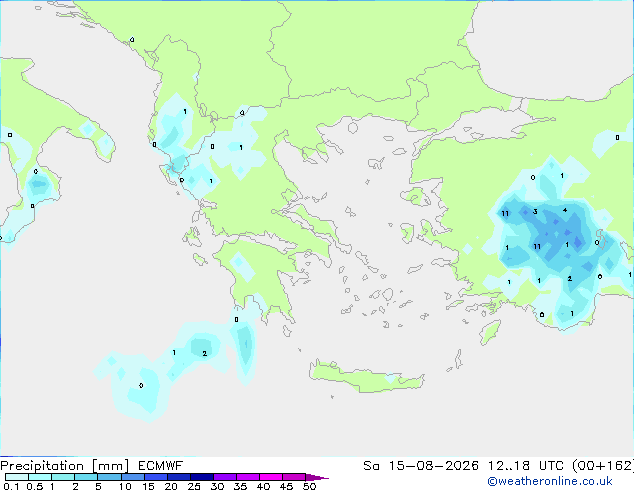Pick the legend swatch between 10 and 15

[x=132, y=477]
